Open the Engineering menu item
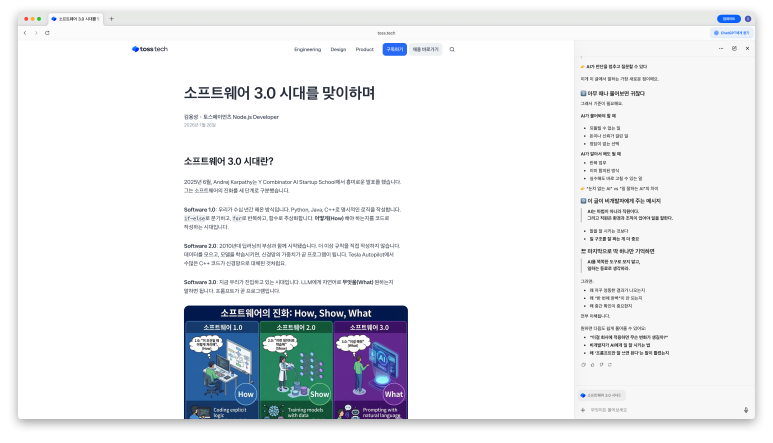The width and height of the screenshot is (773, 443). coord(307,49)
